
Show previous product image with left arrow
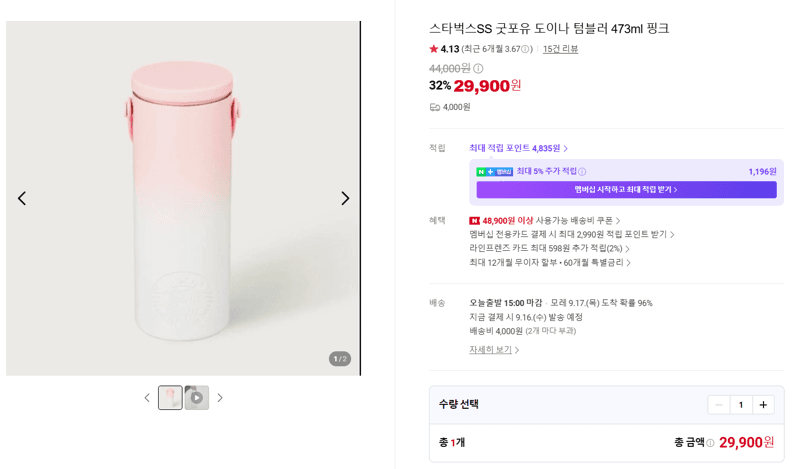(22, 198)
